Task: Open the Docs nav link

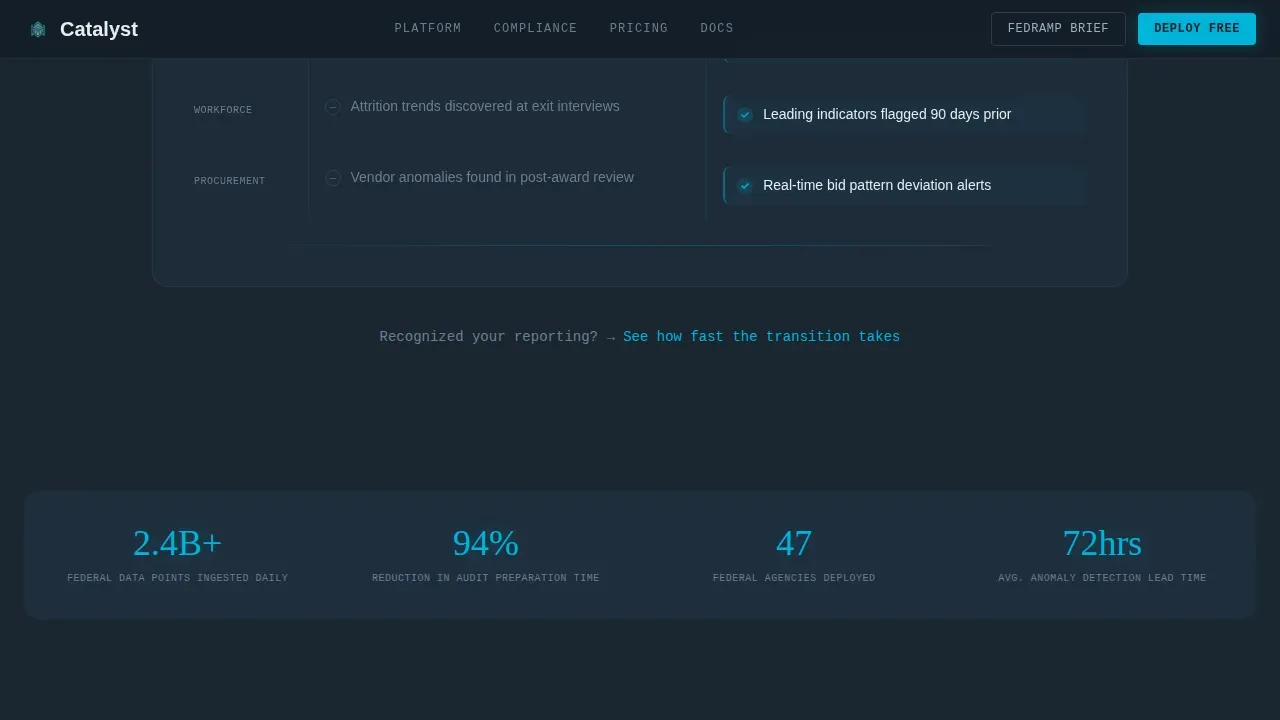Action: coord(717,28)
